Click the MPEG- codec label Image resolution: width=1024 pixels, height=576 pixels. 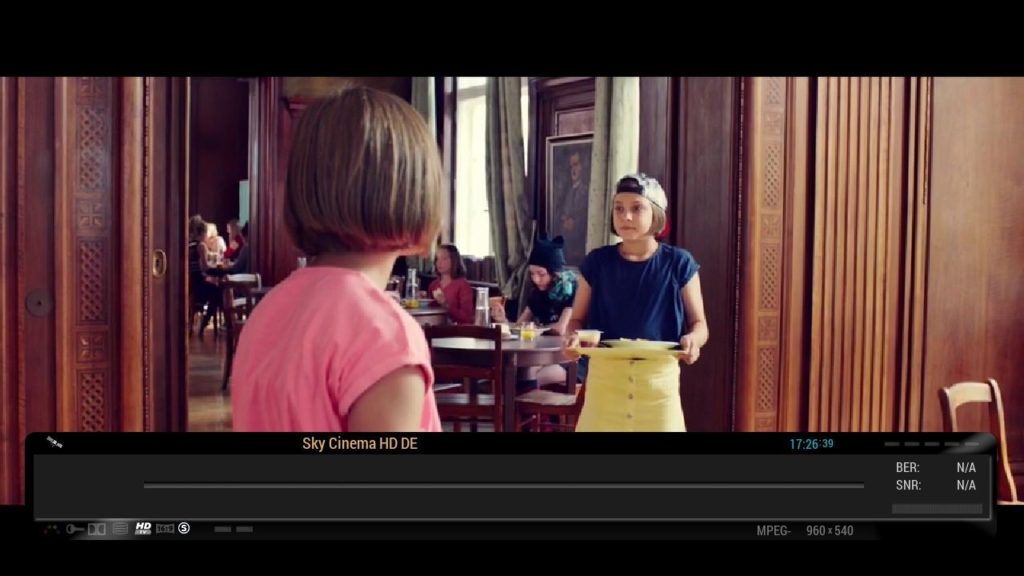[x=773, y=531]
